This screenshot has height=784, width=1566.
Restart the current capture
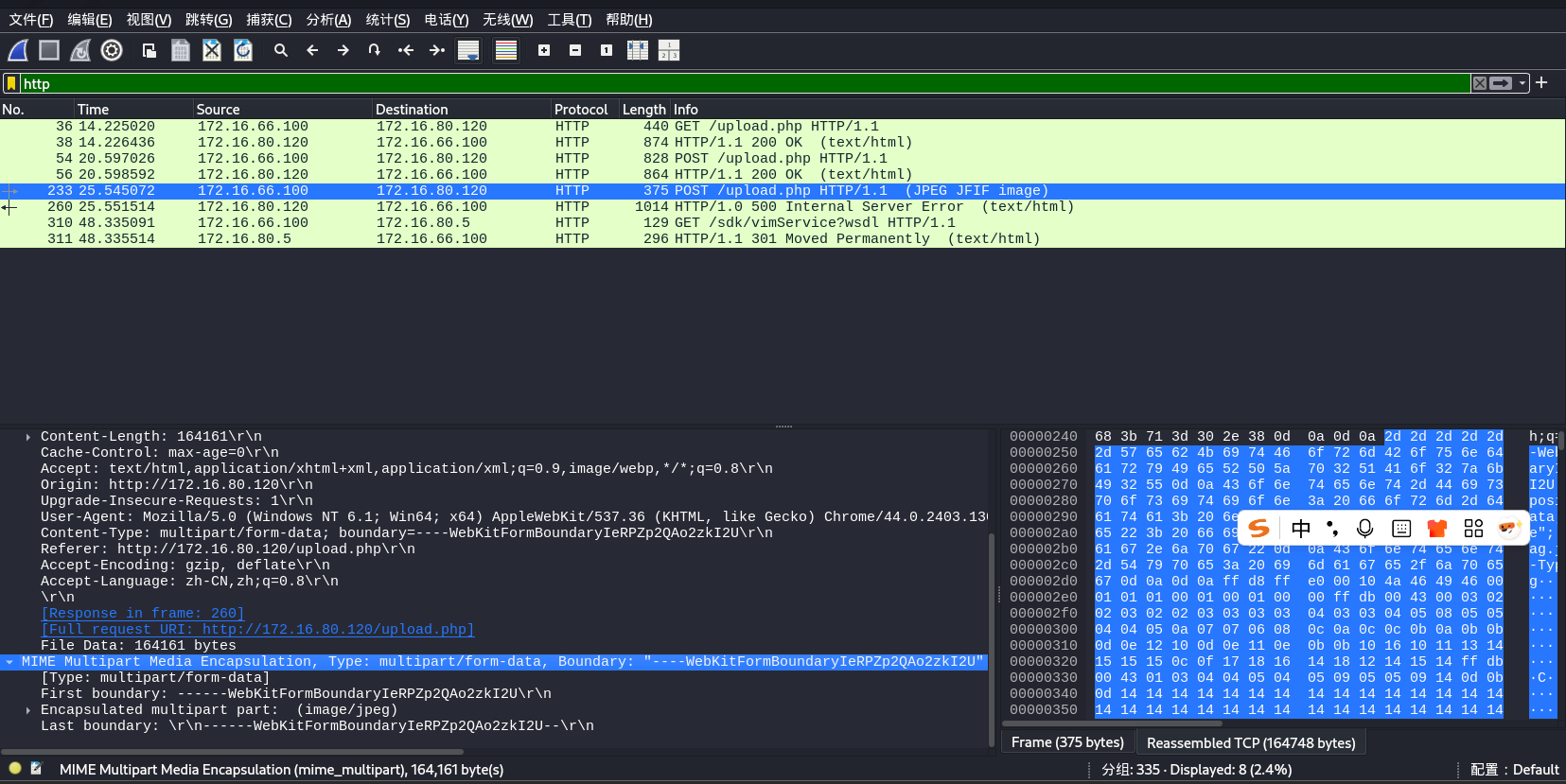point(80,50)
